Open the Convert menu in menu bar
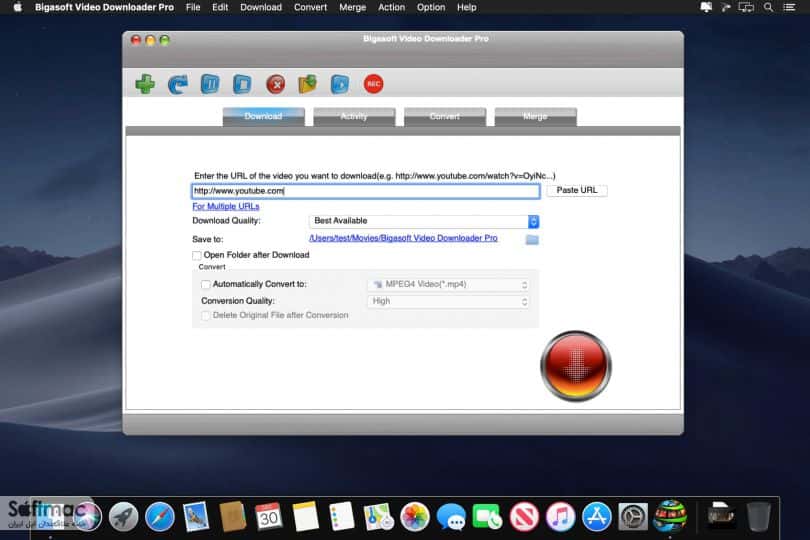Viewport: 810px width, 540px height. point(310,7)
